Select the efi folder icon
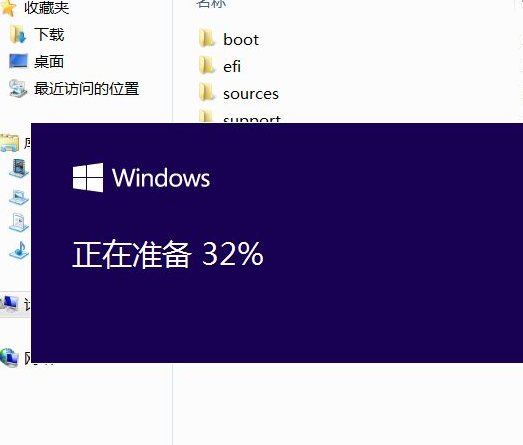The height and width of the screenshot is (445, 523). click(x=207, y=65)
